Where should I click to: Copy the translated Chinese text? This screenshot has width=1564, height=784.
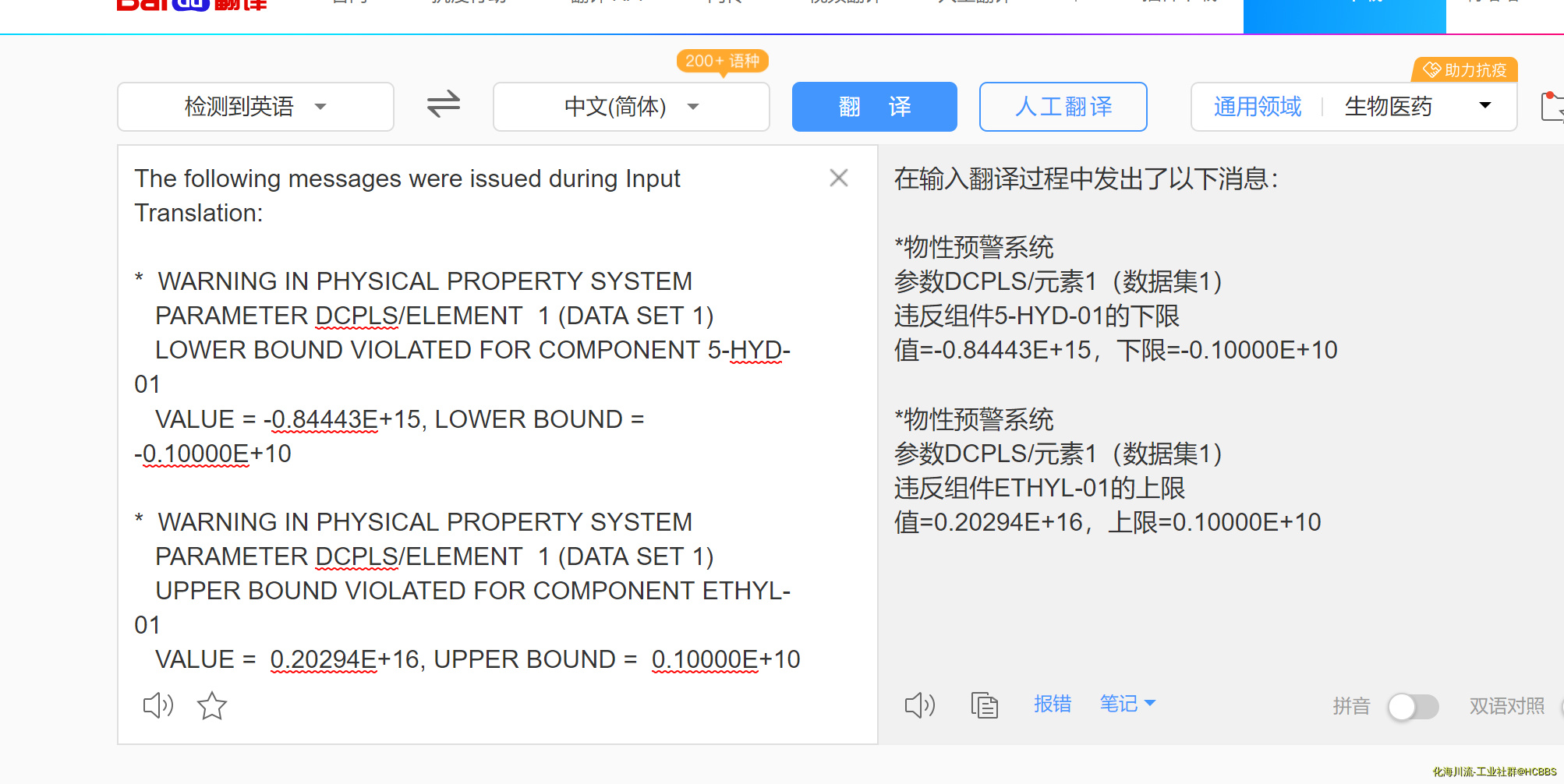(x=984, y=705)
